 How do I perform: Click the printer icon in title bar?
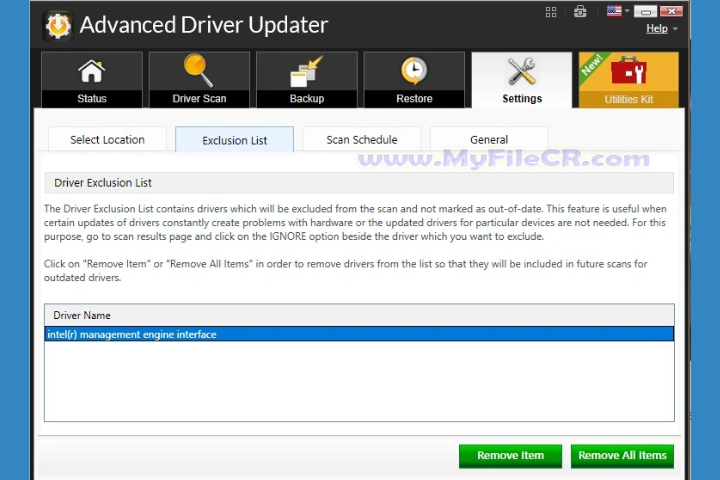(x=580, y=11)
